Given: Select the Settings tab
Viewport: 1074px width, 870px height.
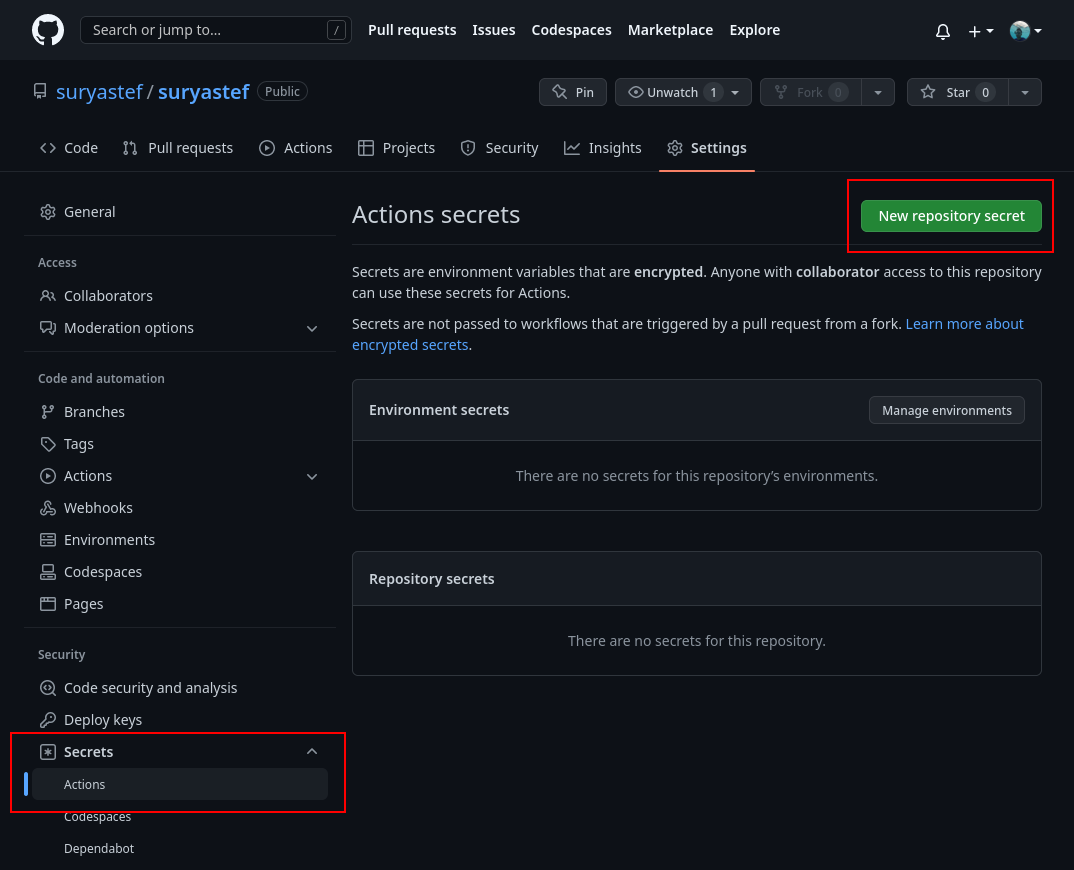Looking at the screenshot, I should tap(707, 148).
